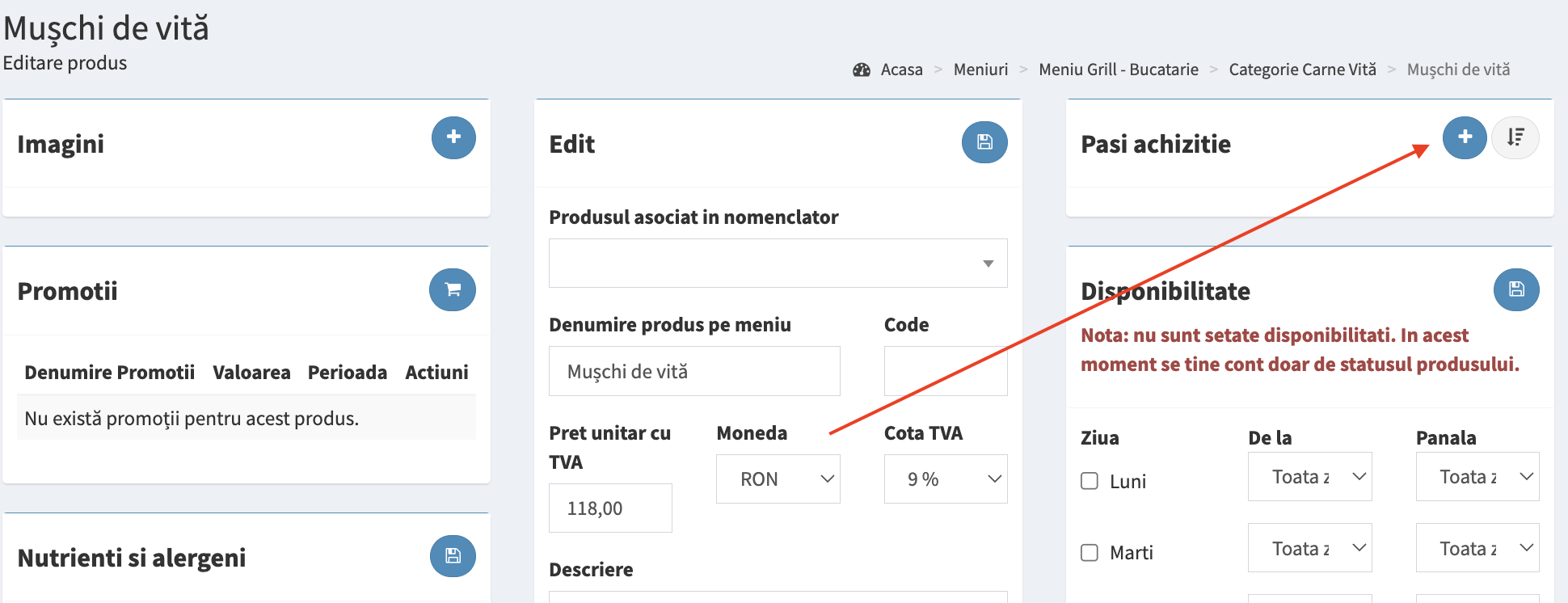This screenshot has height=603, width=1568.
Task: Save the Nutrienti si alergeni section
Action: [x=453, y=556]
